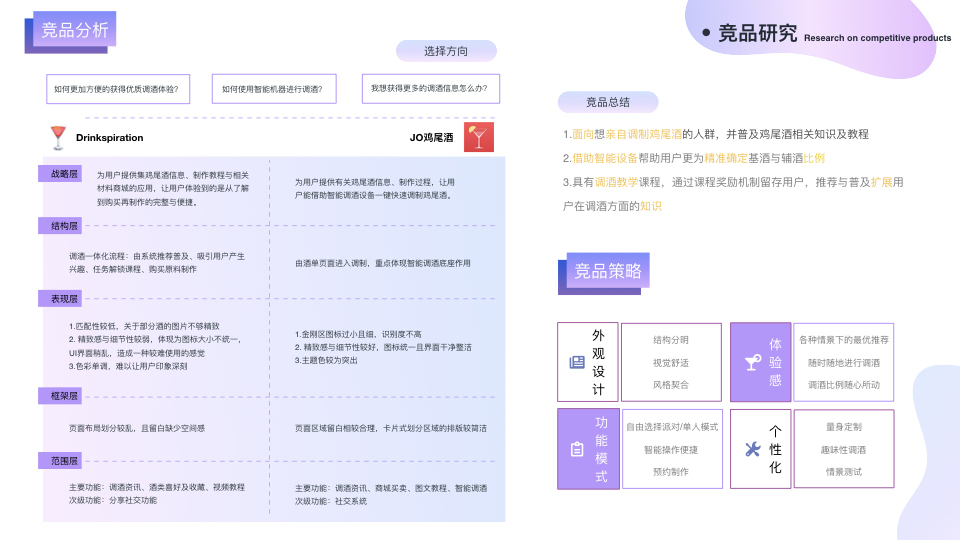Viewport: 960px width, 540px height.
Task: Click the 1.金刚区图标过小且细 line
Action: coord(358,334)
